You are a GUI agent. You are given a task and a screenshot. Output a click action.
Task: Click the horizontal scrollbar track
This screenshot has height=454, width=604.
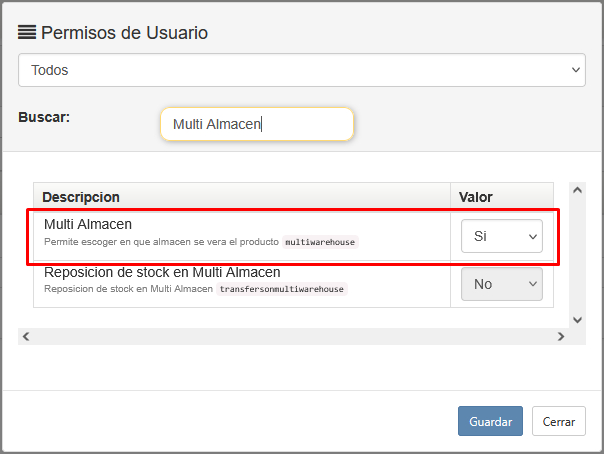pyautogui.click(x=294, y=337)
